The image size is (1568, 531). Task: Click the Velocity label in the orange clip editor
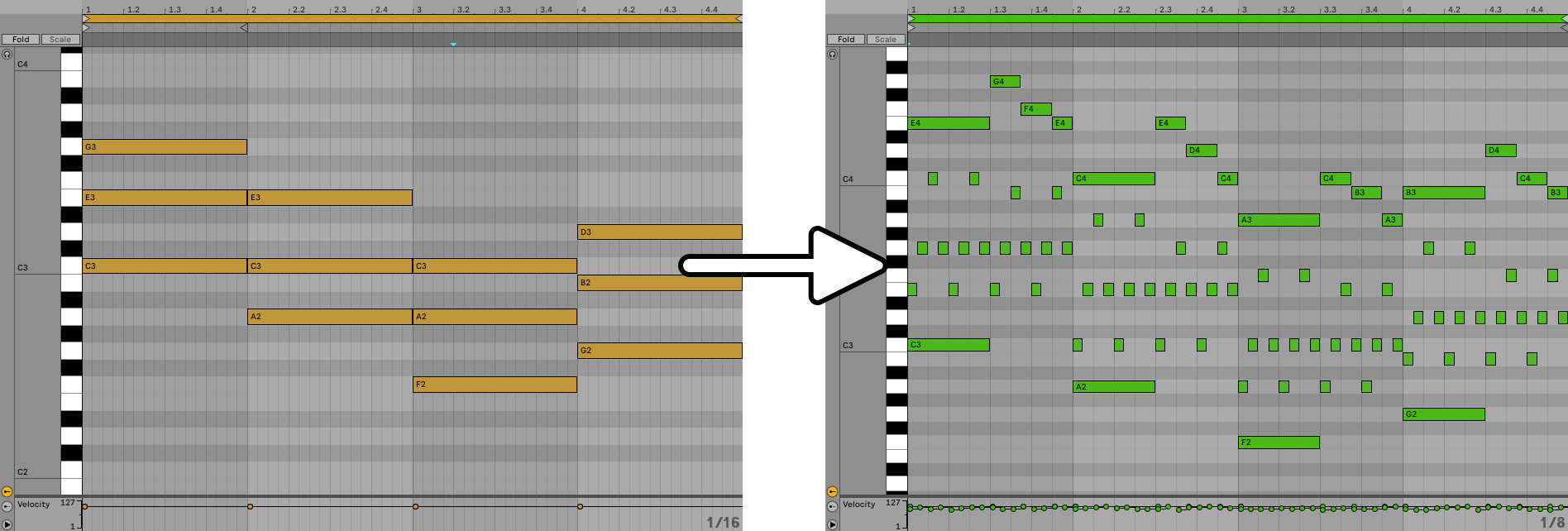point(34,504)
